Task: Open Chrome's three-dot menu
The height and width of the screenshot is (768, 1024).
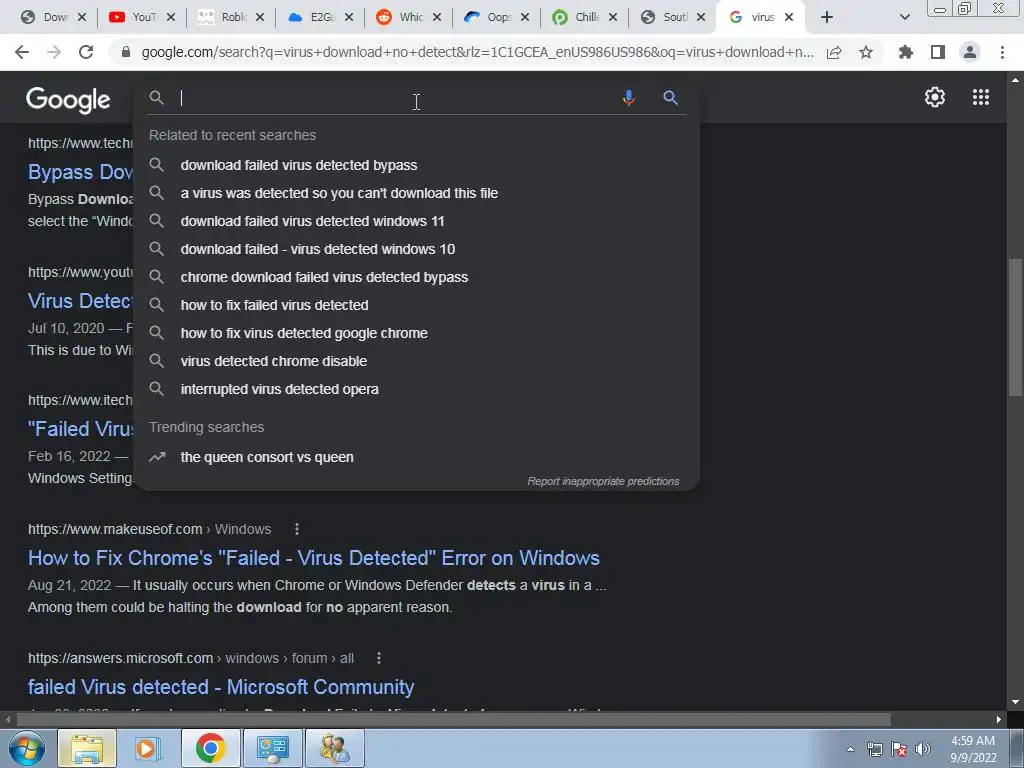Action: 1002,52
